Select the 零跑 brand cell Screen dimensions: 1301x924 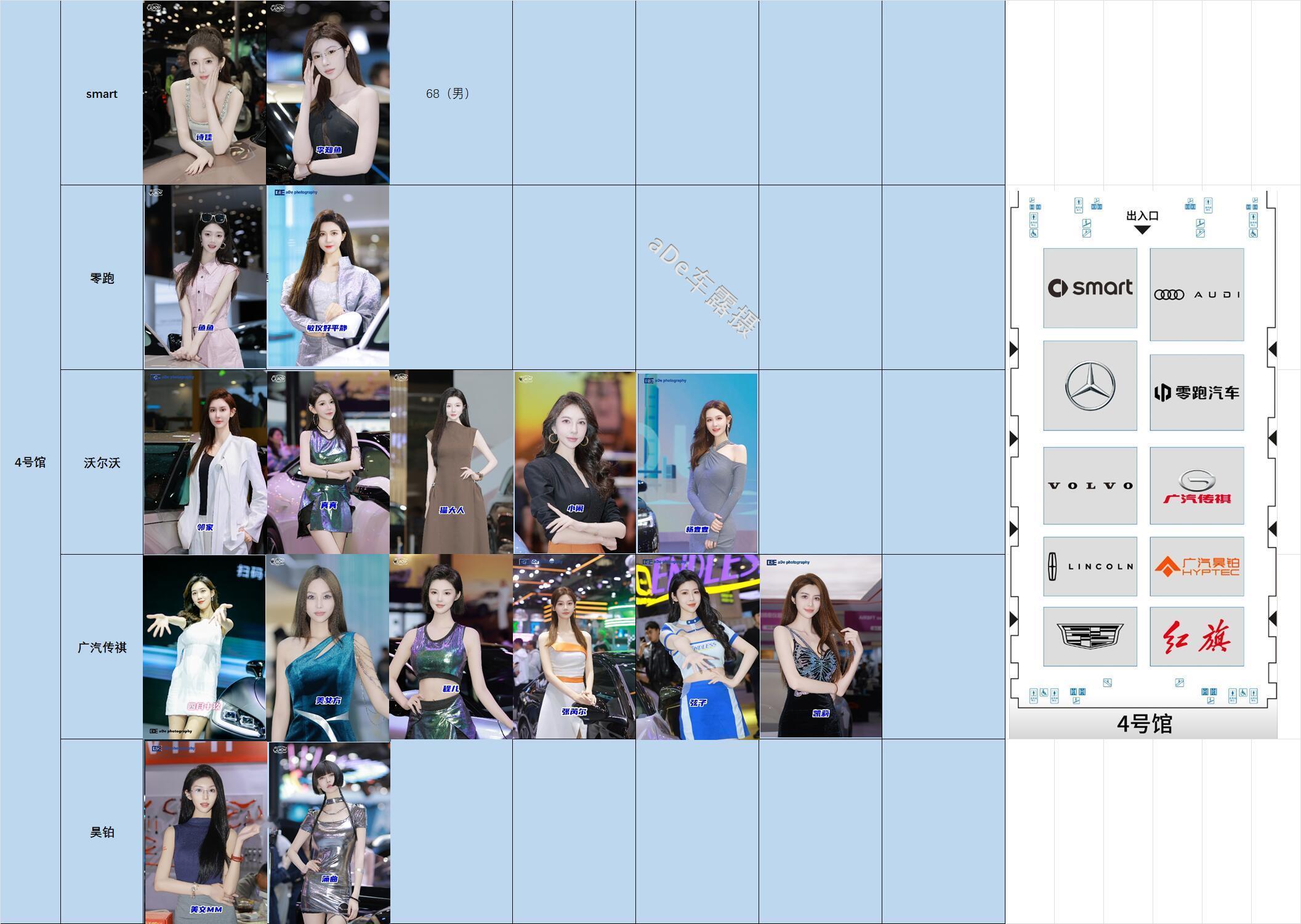pos(102,278)
